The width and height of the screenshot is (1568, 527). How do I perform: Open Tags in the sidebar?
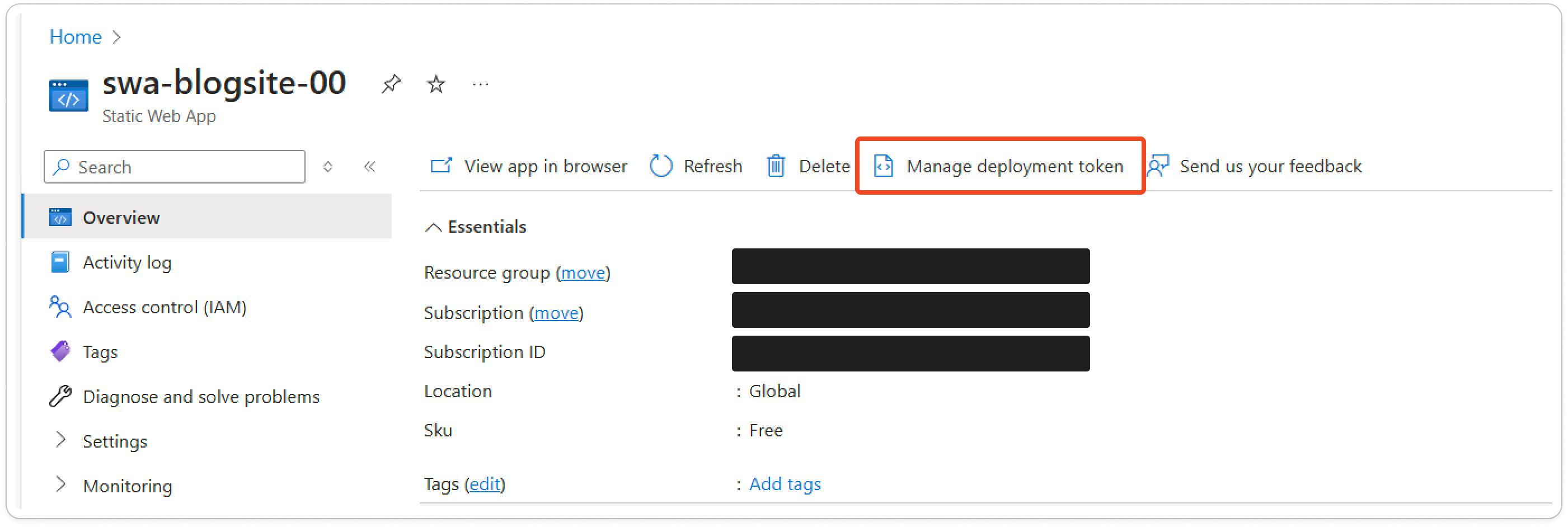point(100,352)
